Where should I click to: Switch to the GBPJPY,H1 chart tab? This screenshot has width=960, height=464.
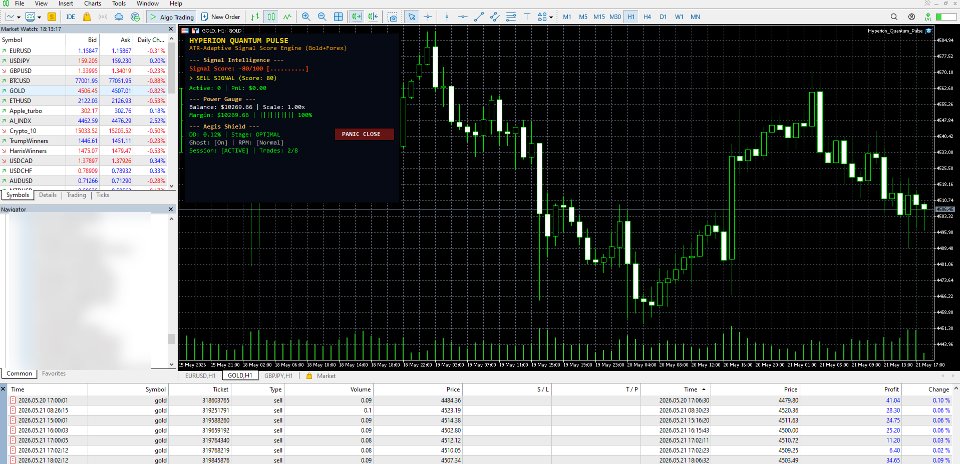[279, 375]
